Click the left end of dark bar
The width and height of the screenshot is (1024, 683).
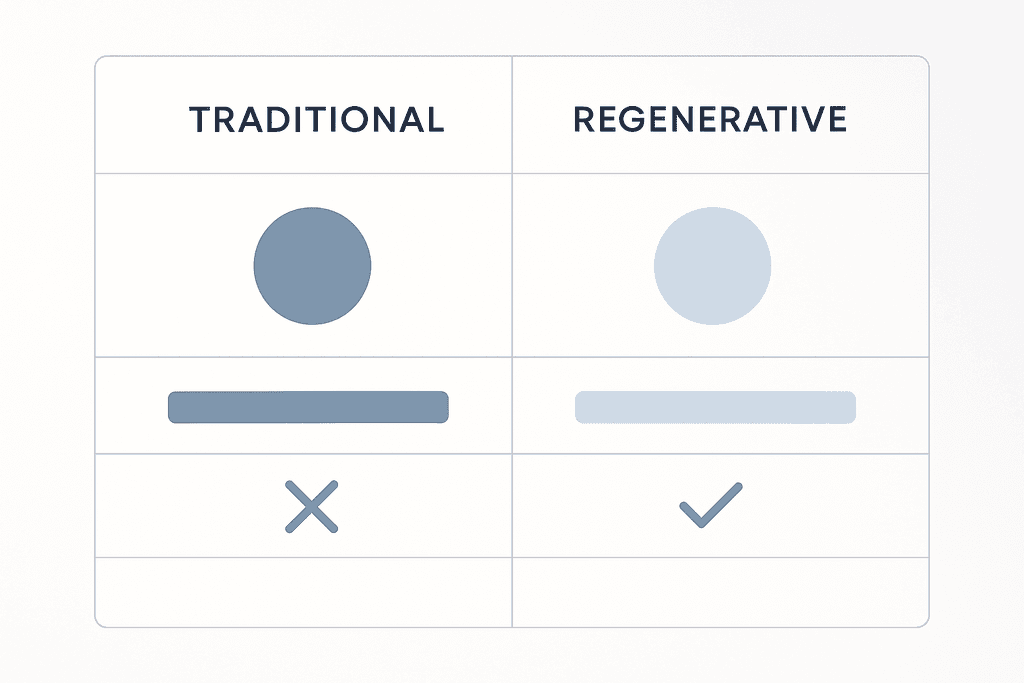pyautogui.click(x=173, y=407)
